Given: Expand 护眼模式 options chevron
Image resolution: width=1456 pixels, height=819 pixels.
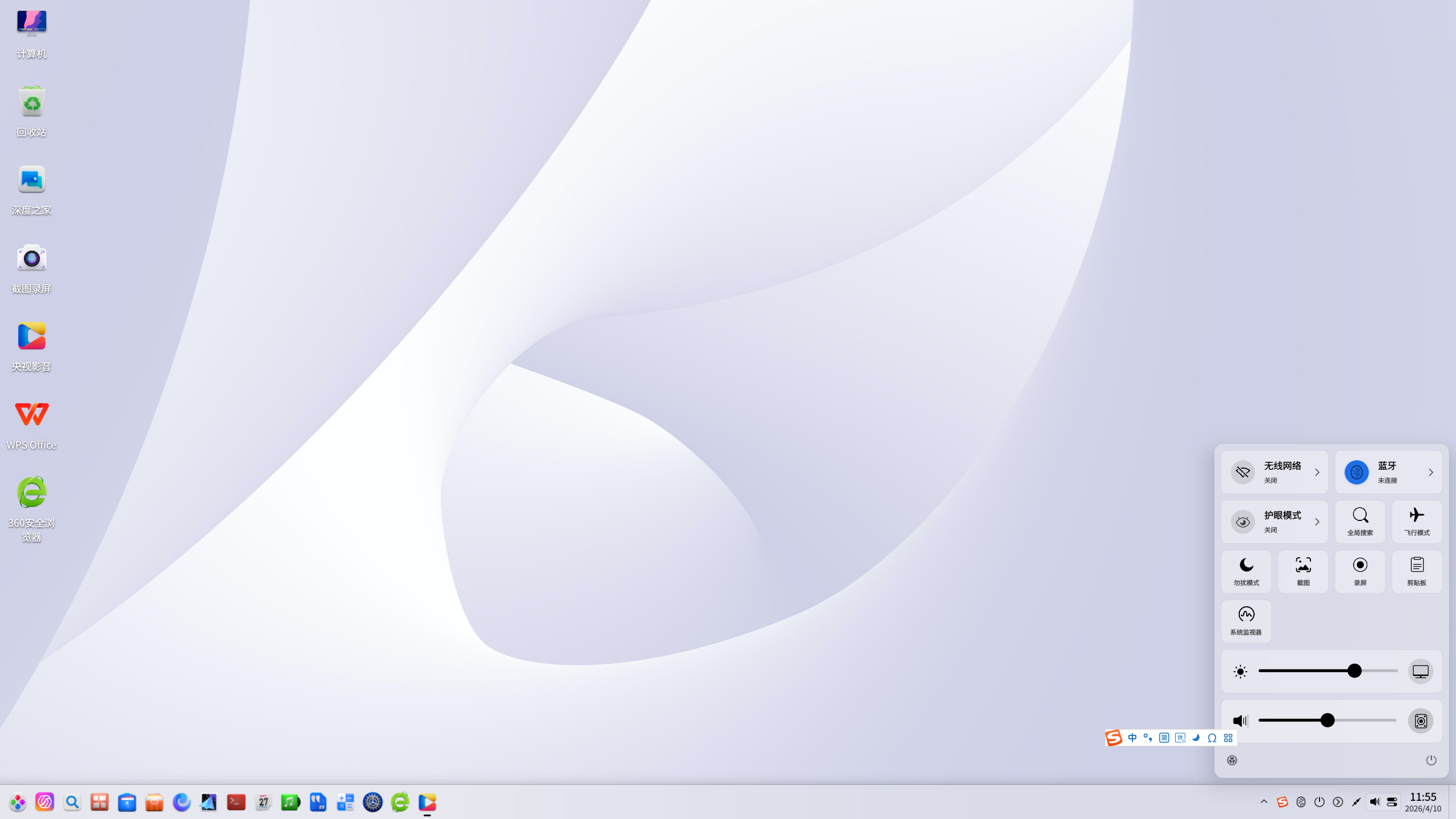Looking at the screenshot, I should pyautogui.click(x=1317, y=522).
